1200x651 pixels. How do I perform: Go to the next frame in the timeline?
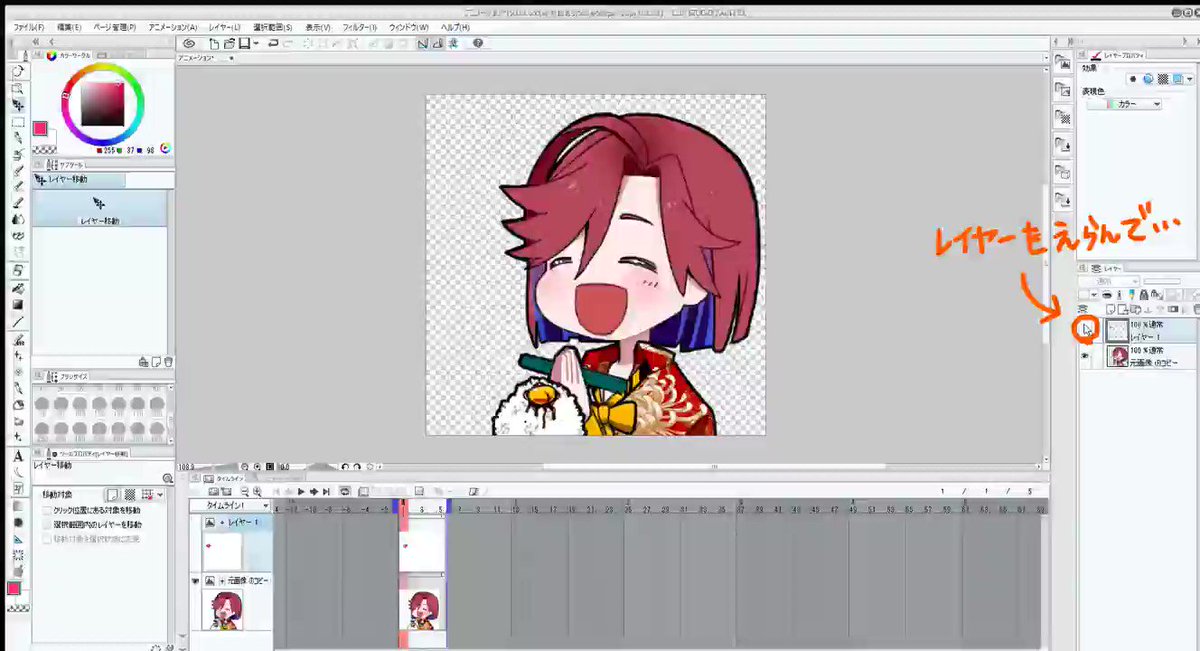pyautogui.click(x=314, y=492)
